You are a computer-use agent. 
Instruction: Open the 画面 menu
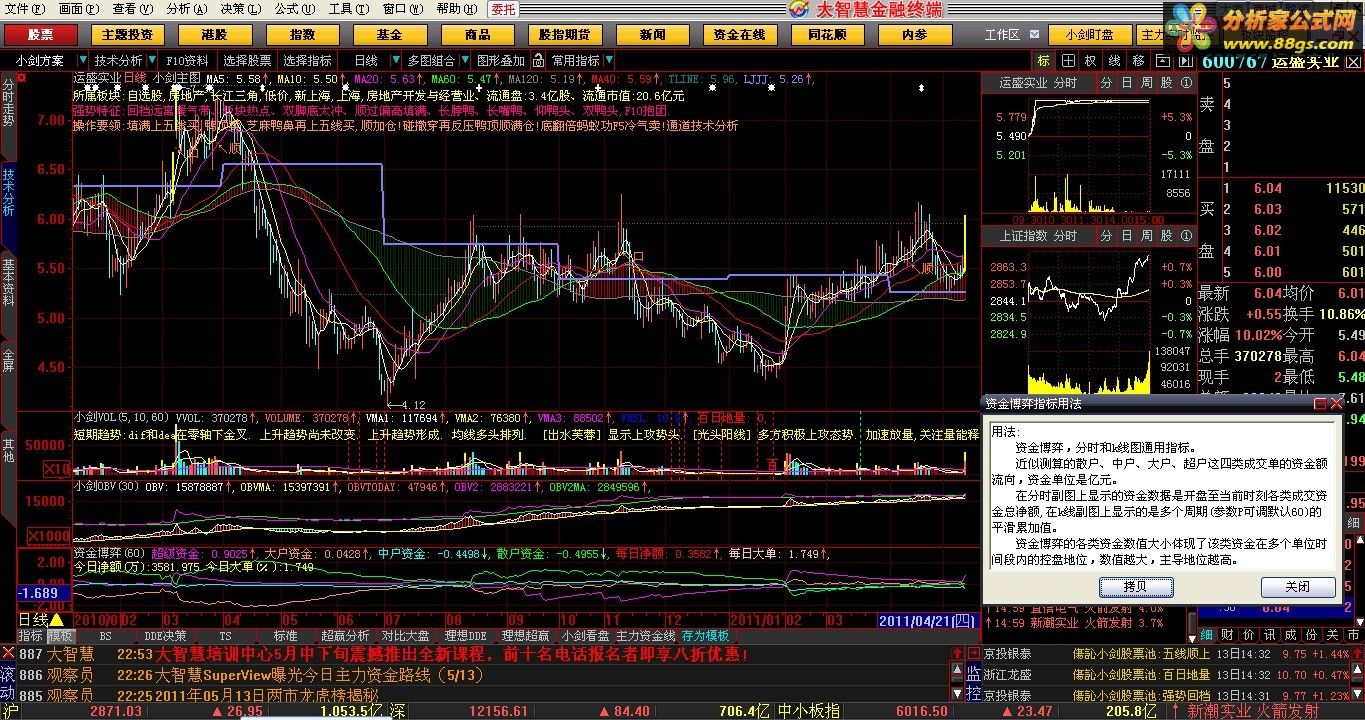[x=78, y=9]
